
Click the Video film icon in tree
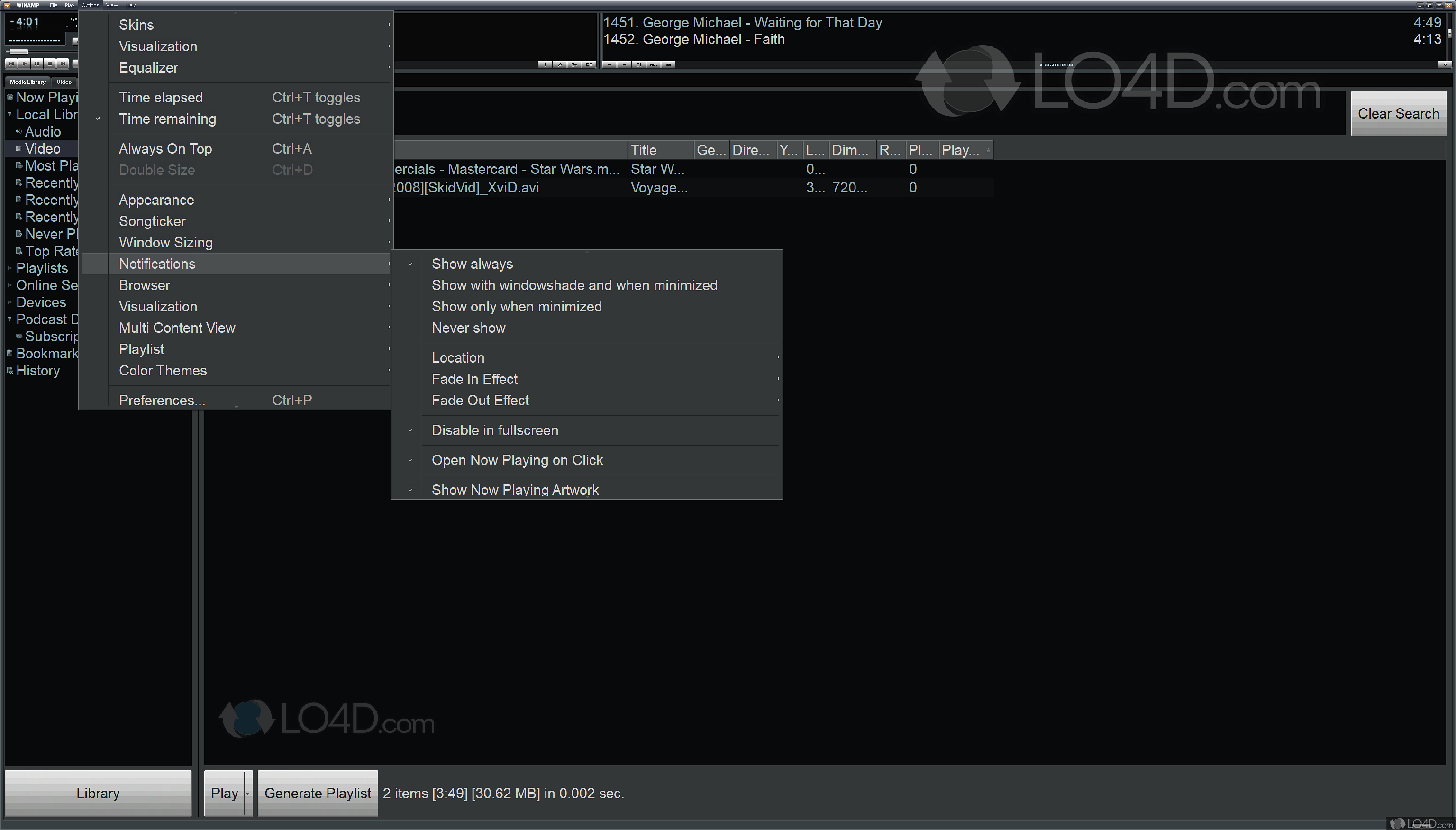19,149
